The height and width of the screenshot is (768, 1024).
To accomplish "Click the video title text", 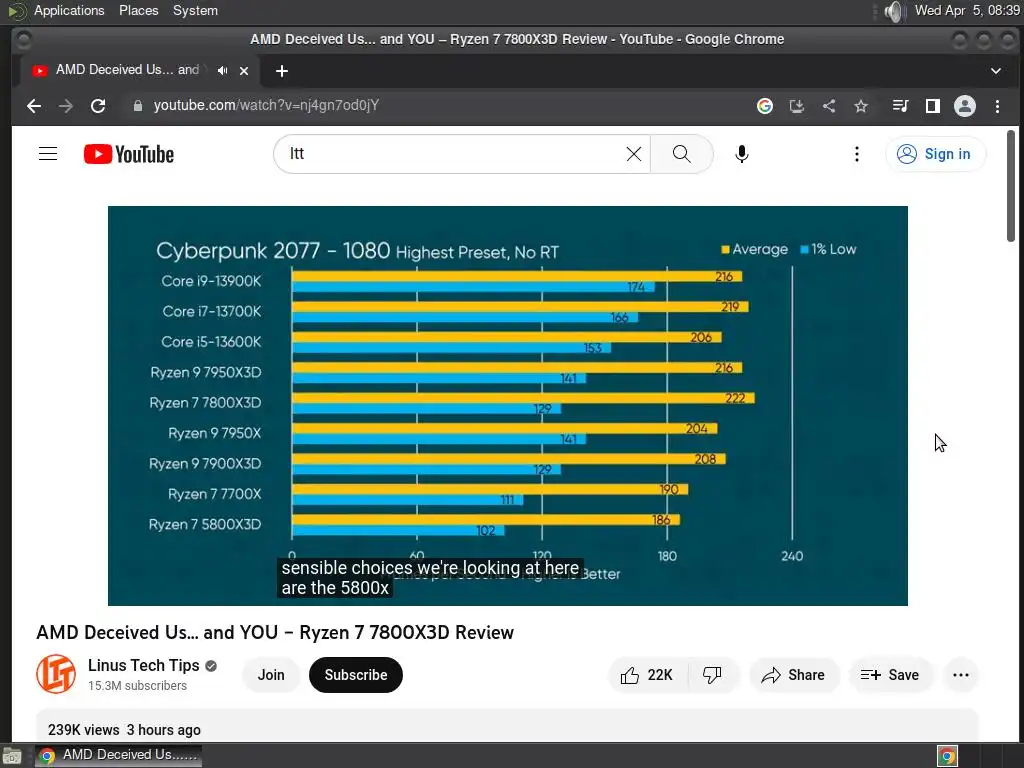I will pyautogui.click(x=275, y=632).
